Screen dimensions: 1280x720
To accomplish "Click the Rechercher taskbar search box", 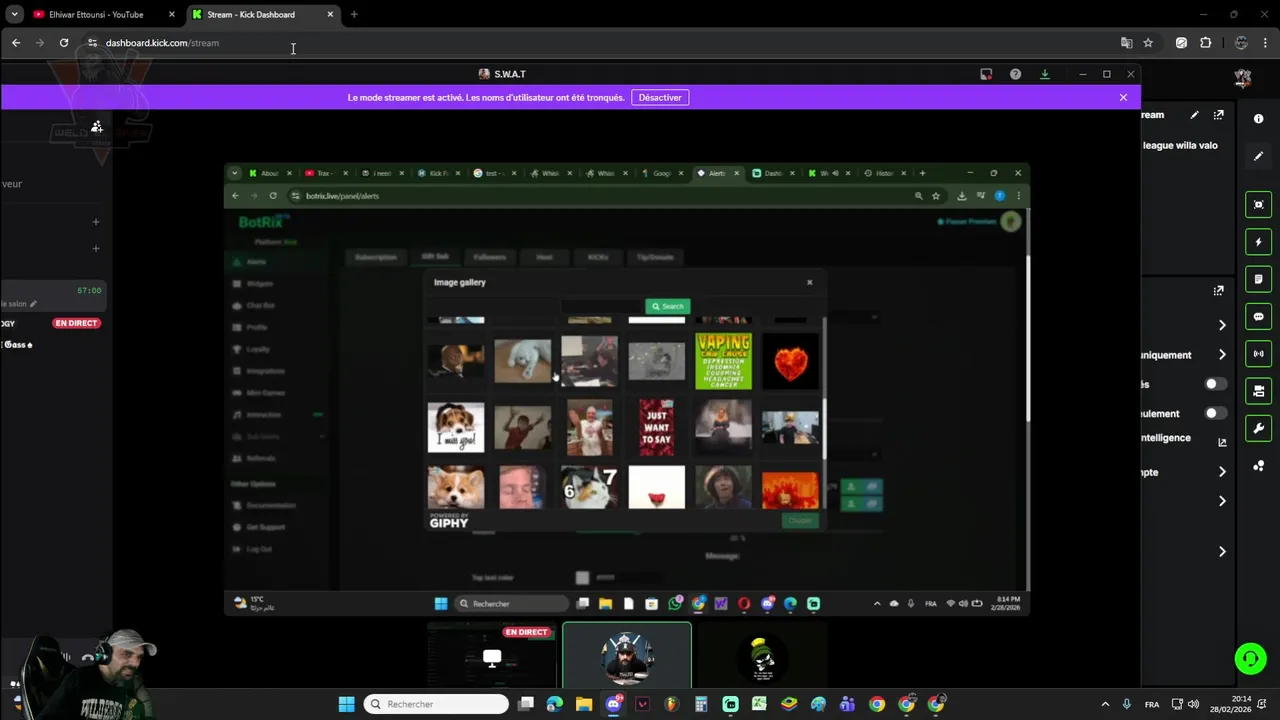I will (x=437, y=704).
